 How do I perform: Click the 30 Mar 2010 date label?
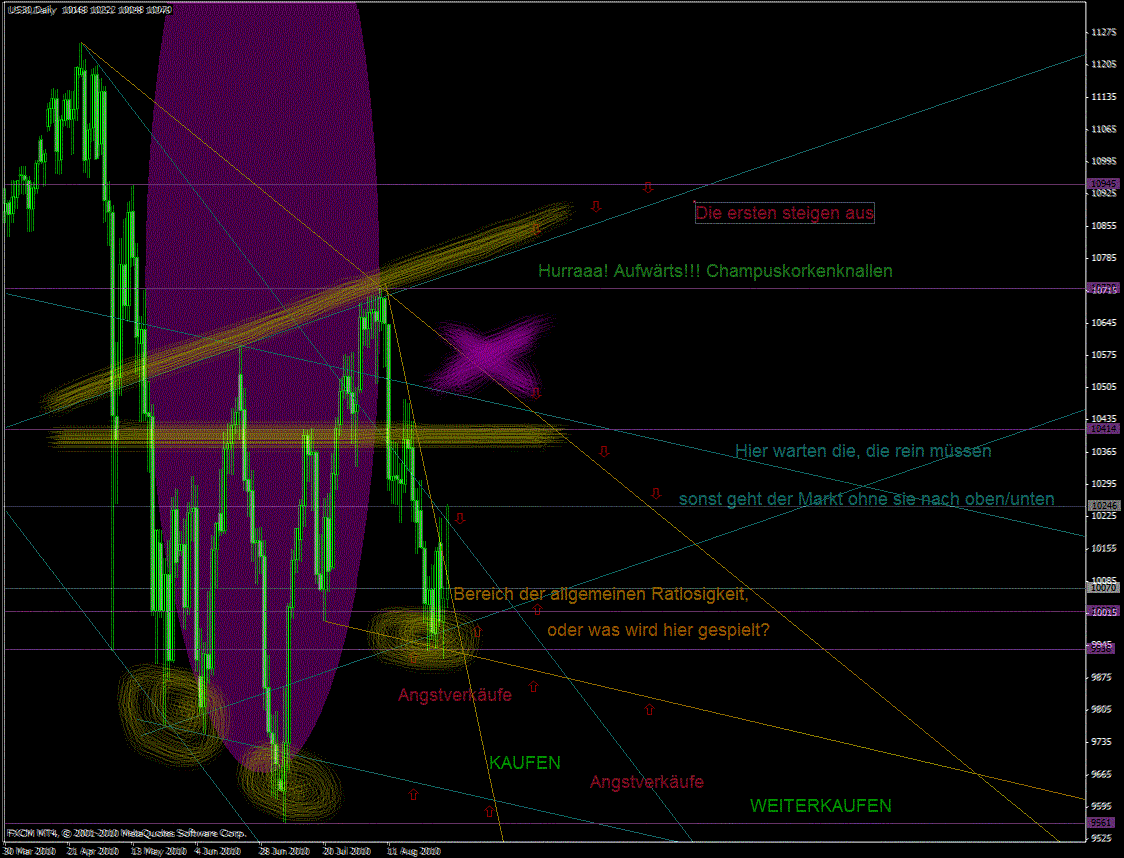(29, 851)
